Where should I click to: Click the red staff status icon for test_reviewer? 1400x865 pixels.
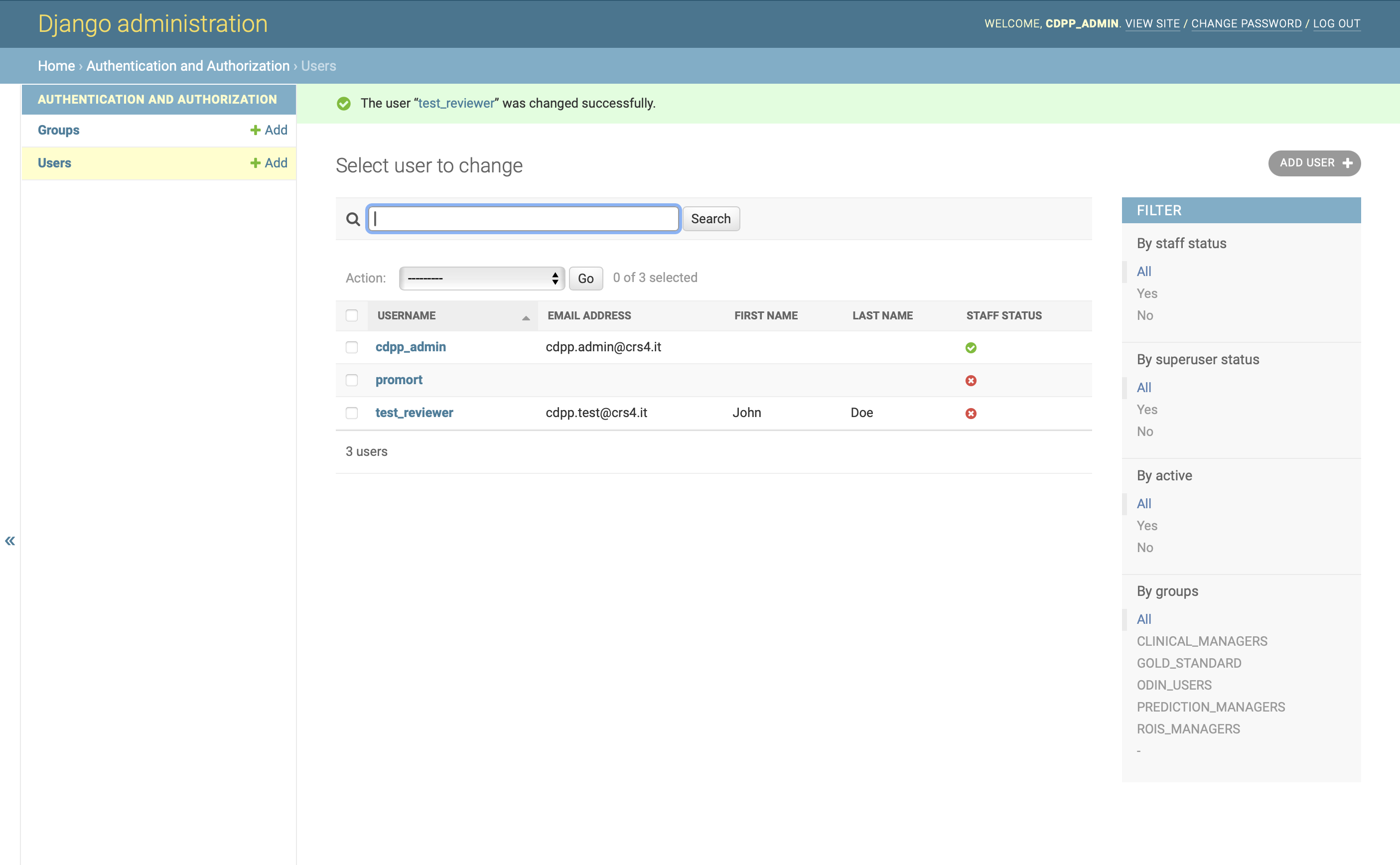[x=971, y=413]
